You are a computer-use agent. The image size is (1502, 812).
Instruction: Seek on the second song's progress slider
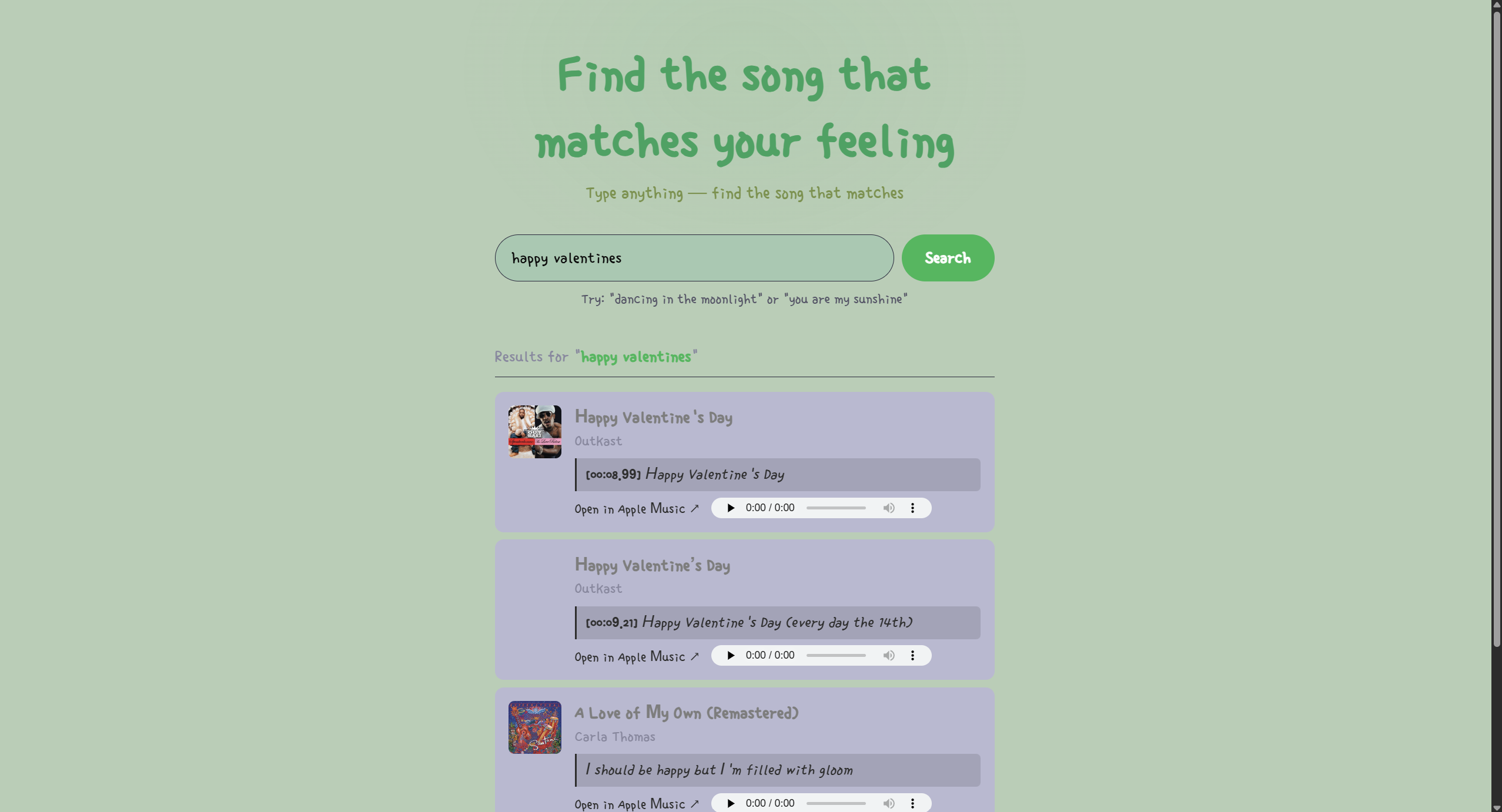(x=835, y=656)
